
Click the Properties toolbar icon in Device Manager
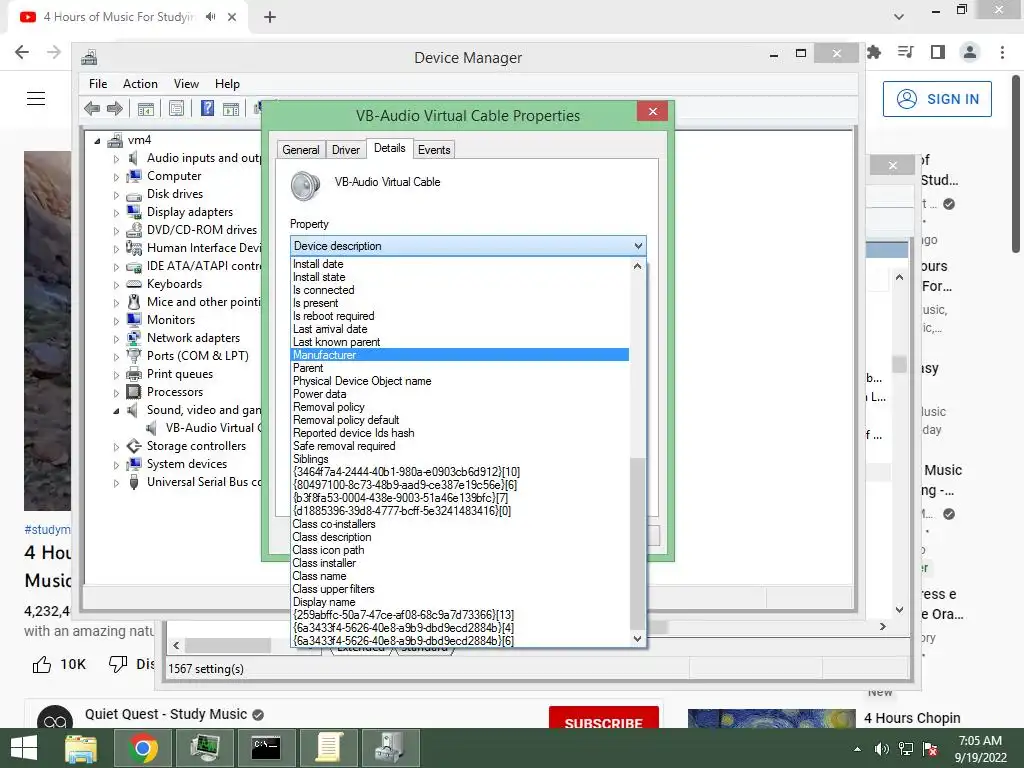click(x=176, y=108)
